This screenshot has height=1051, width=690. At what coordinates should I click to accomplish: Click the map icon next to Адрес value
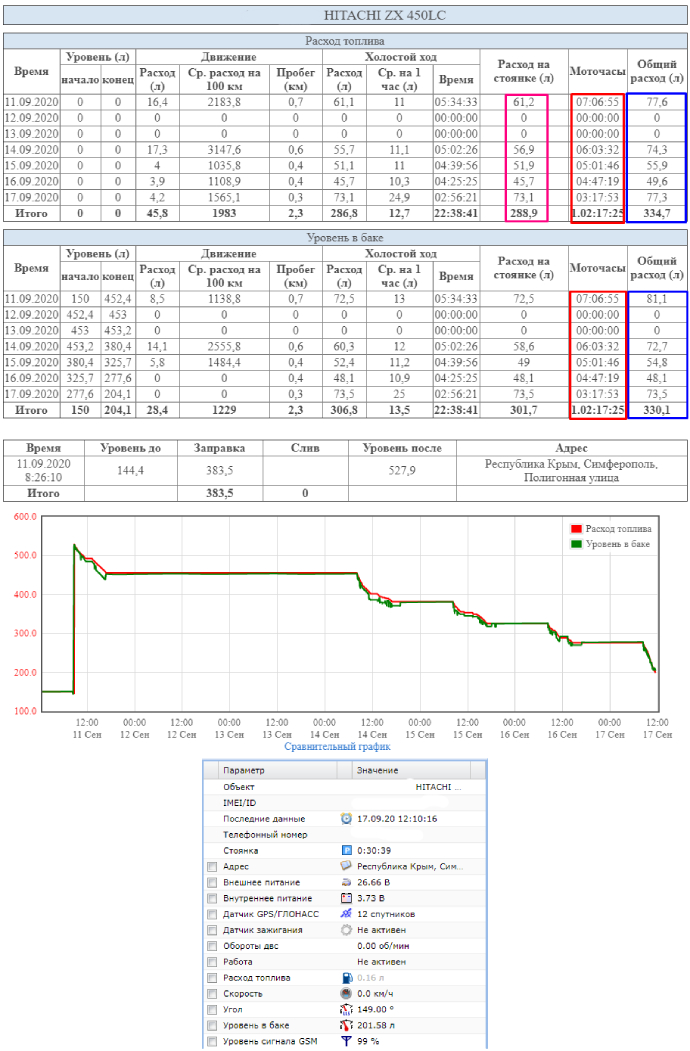coord(346,866)
